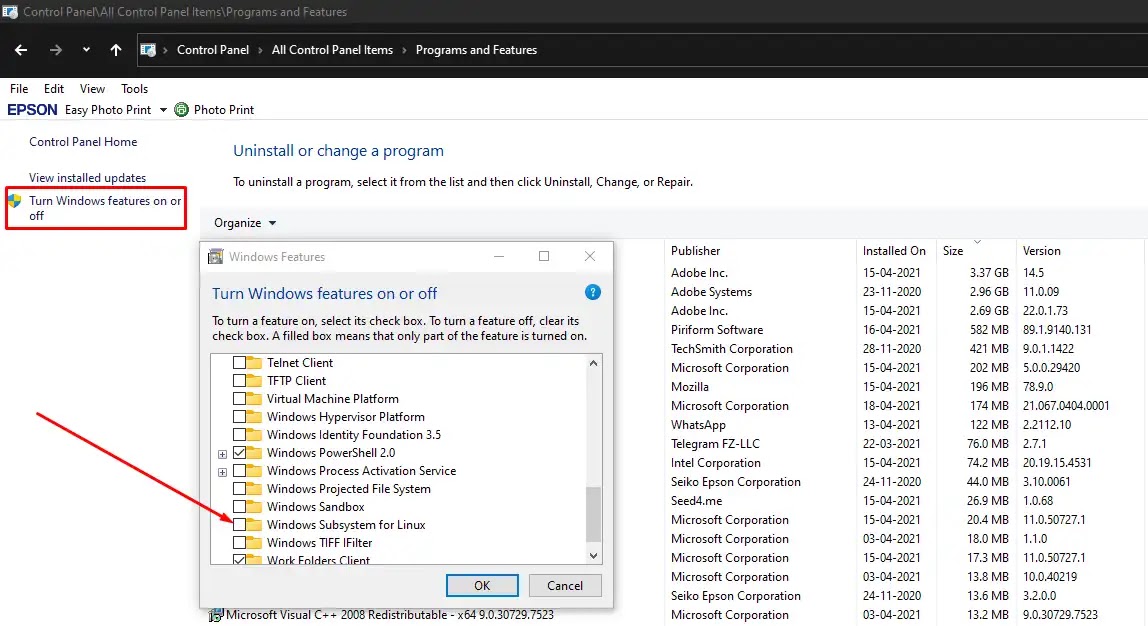Sort by Installed On column

(894, 250)
